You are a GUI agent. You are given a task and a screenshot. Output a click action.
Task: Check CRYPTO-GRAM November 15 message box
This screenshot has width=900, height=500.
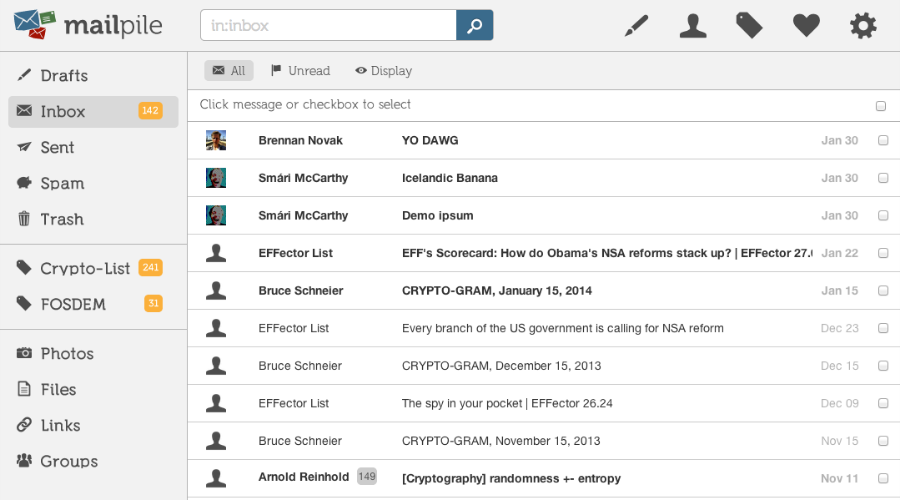[x=883, y=441]
